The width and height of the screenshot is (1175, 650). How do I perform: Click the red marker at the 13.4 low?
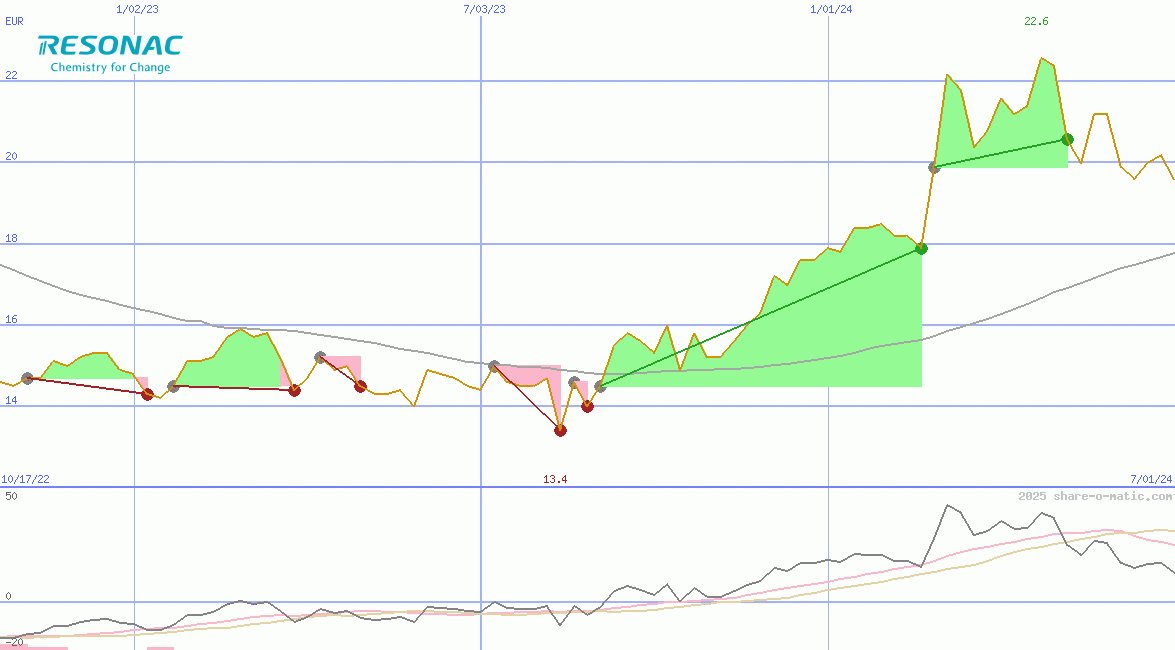[x=560, y=430]
